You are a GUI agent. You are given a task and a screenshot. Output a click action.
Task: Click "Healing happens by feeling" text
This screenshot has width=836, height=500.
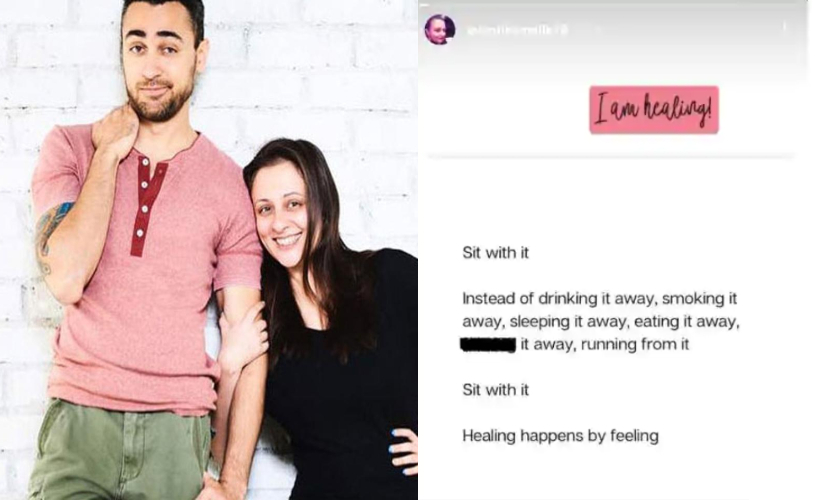click(x=560, y=436)
